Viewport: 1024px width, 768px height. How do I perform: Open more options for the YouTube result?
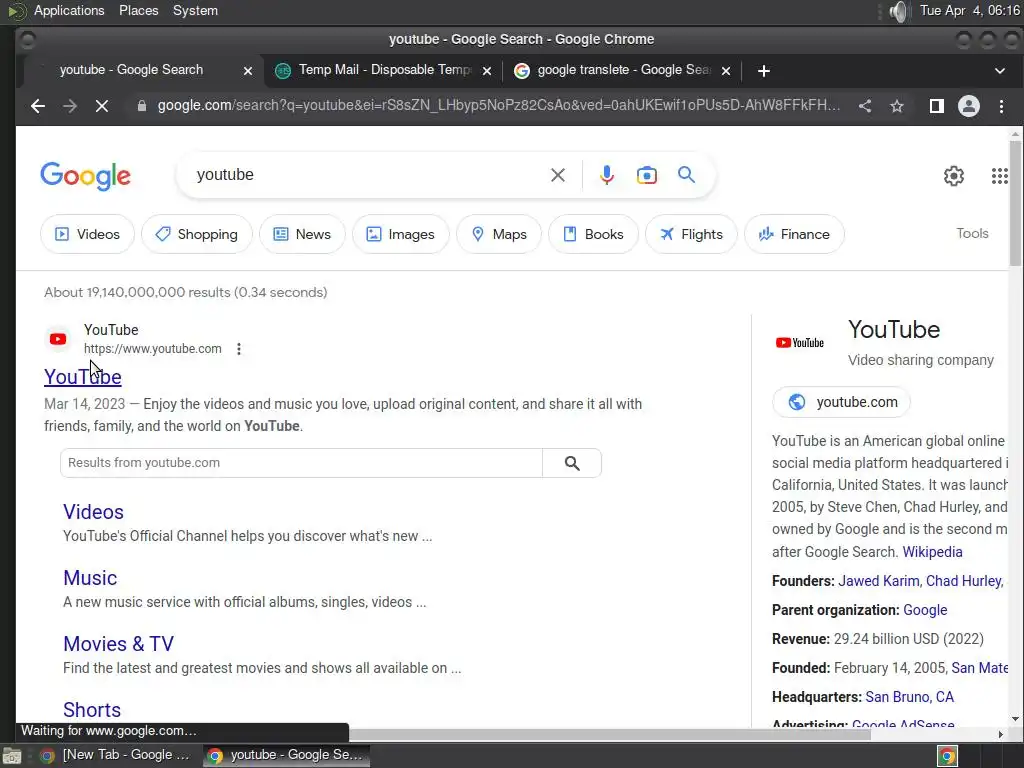coord(239,349)
